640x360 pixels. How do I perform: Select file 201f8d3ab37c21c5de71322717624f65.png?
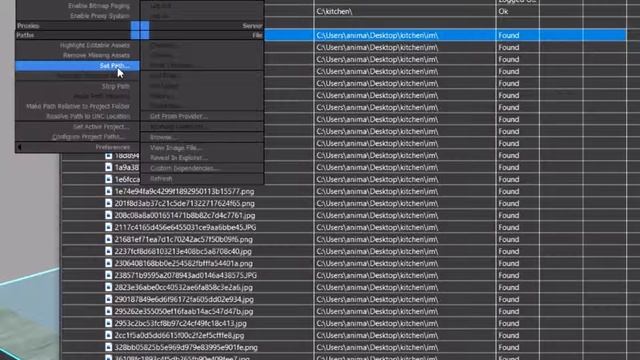pyautogui.click(x=184, y=203)
